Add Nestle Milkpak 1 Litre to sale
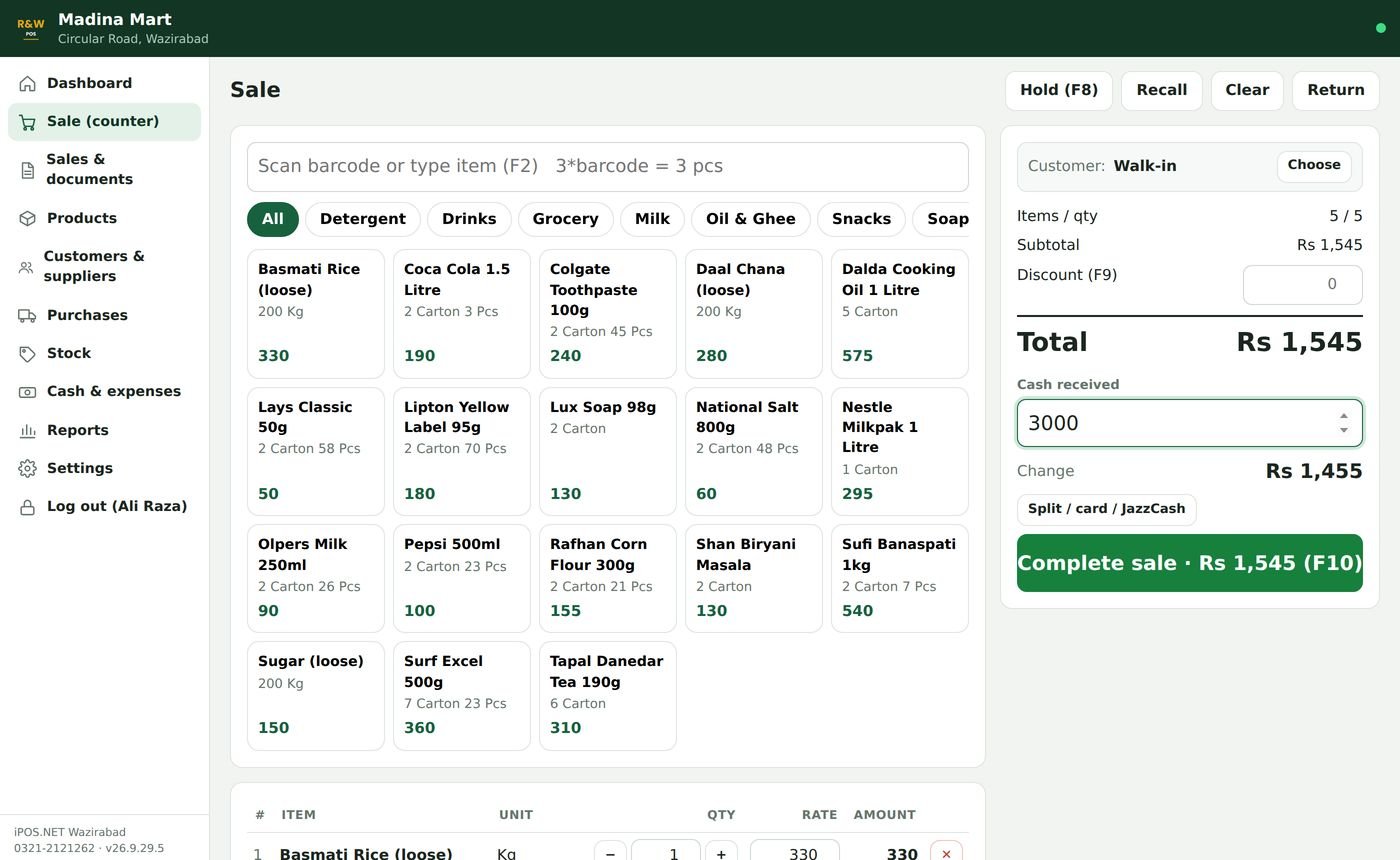The height and width of the screenshot is (860, 1400). pyautogui.click(x=900, y=452)
